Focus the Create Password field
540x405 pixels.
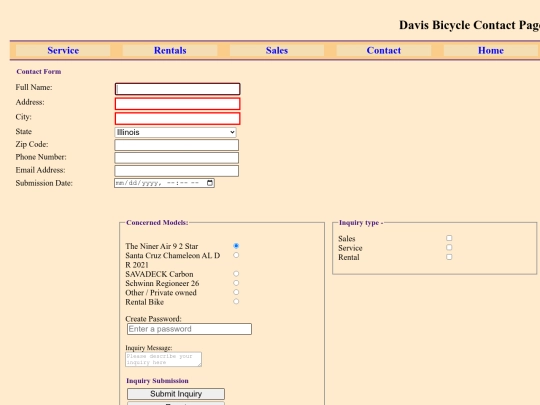click(x=189, y=329)
